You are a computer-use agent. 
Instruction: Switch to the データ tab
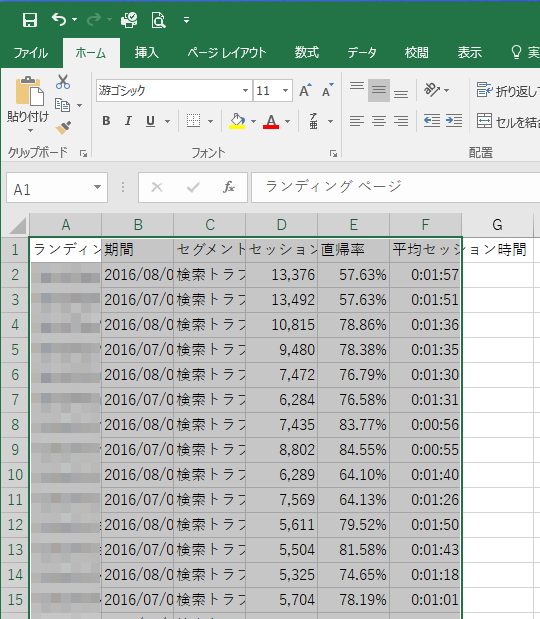[362, 53]
